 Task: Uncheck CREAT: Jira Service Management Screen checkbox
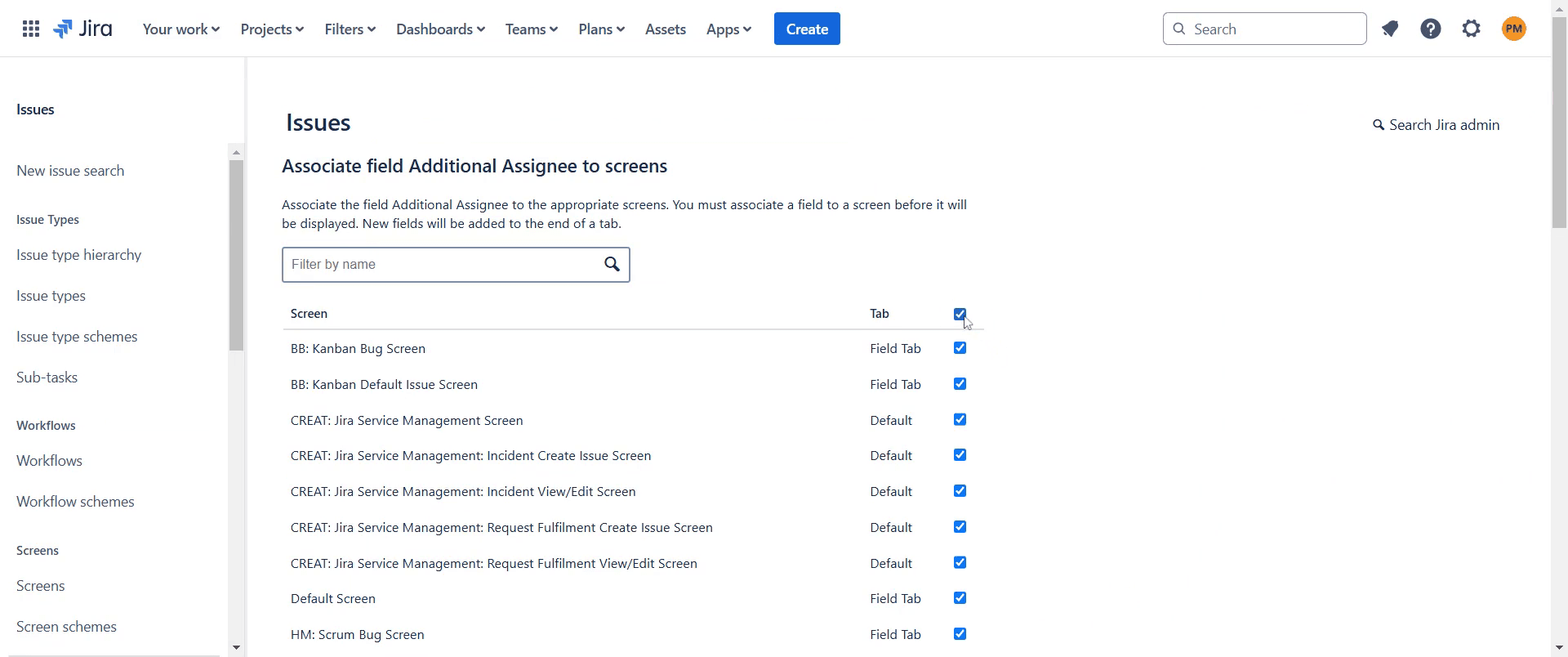(x=960, y=420)
